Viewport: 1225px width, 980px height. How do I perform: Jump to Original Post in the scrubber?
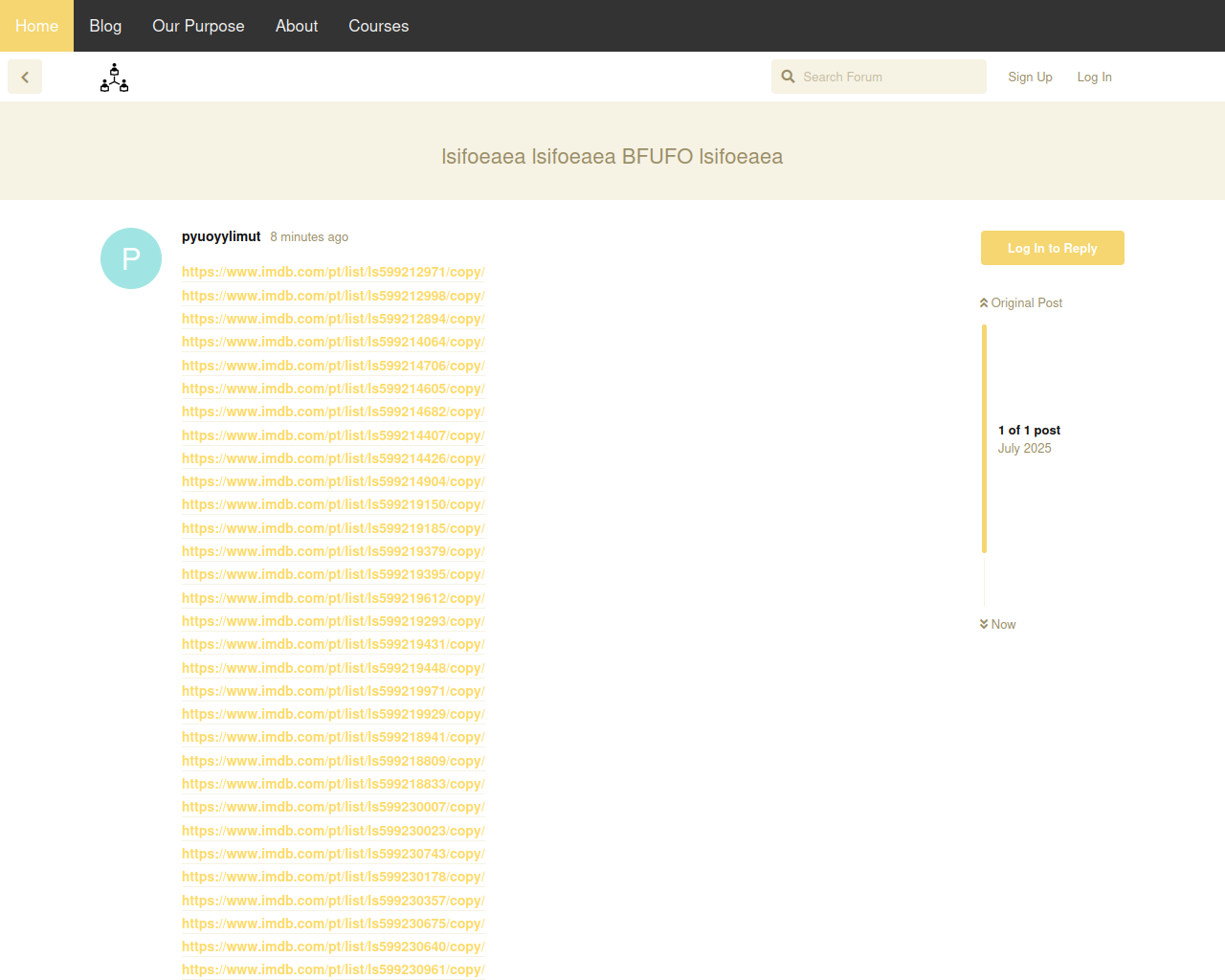click(x=1020, y=302)
